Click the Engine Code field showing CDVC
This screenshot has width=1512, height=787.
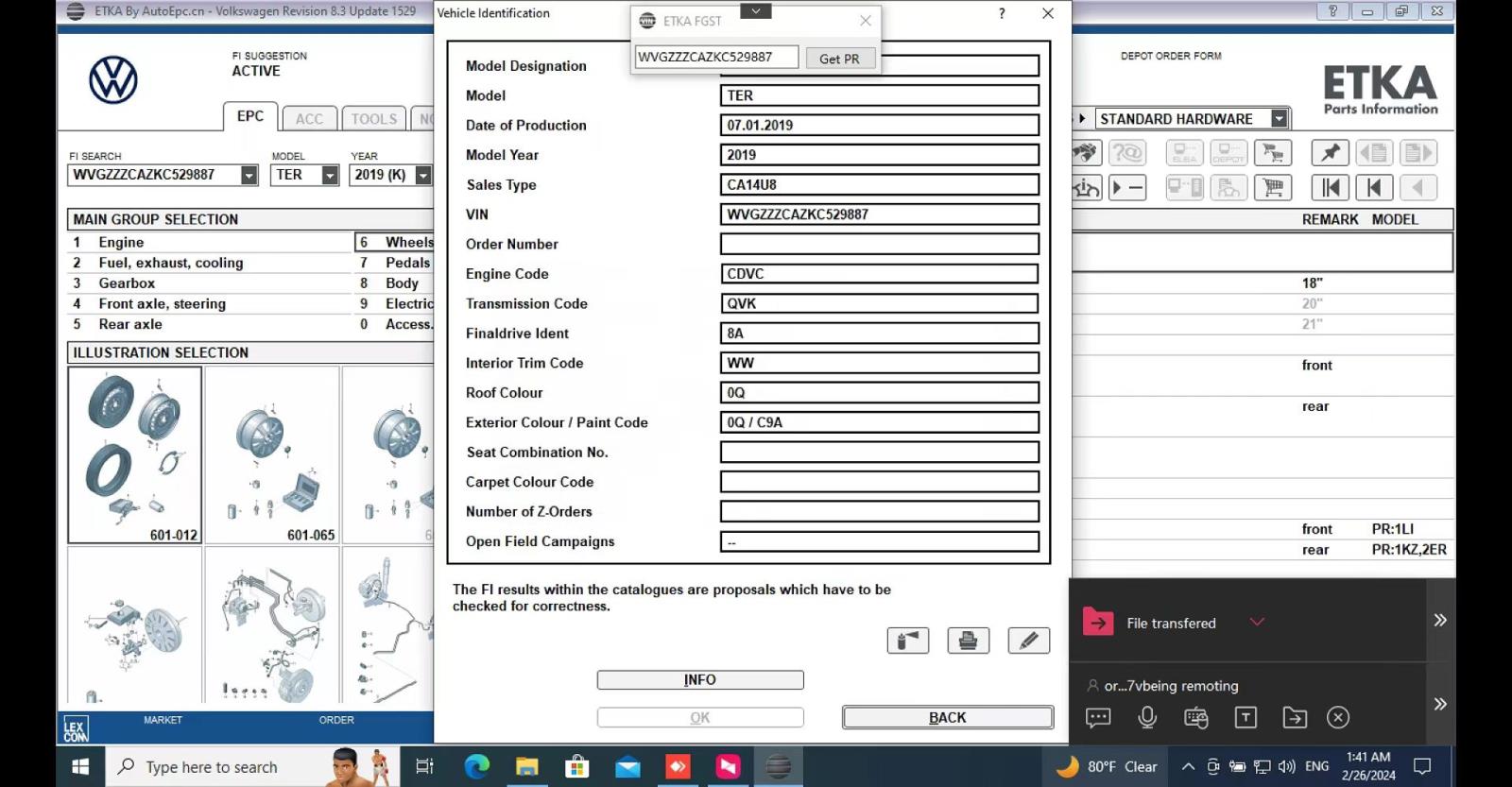pos(880,274)
